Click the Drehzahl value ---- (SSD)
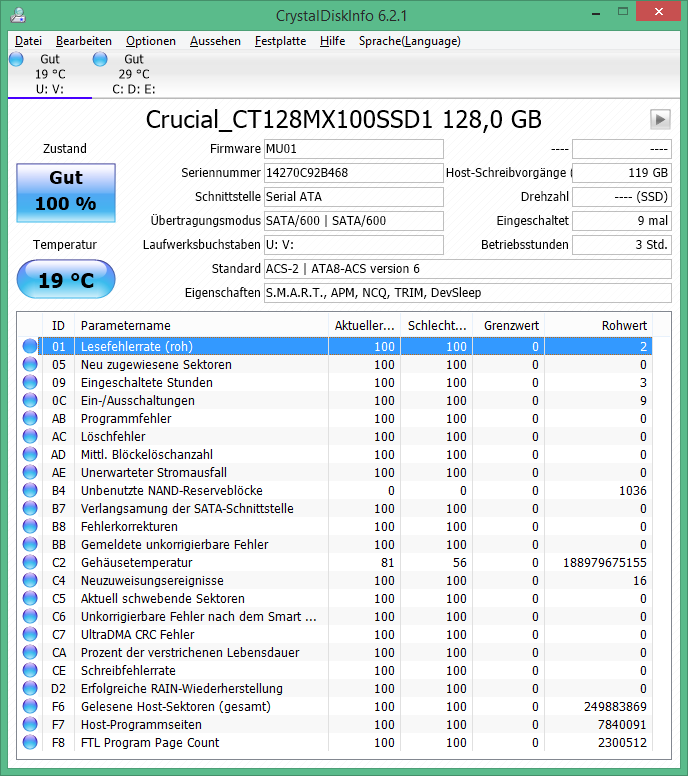 point(622,197)
